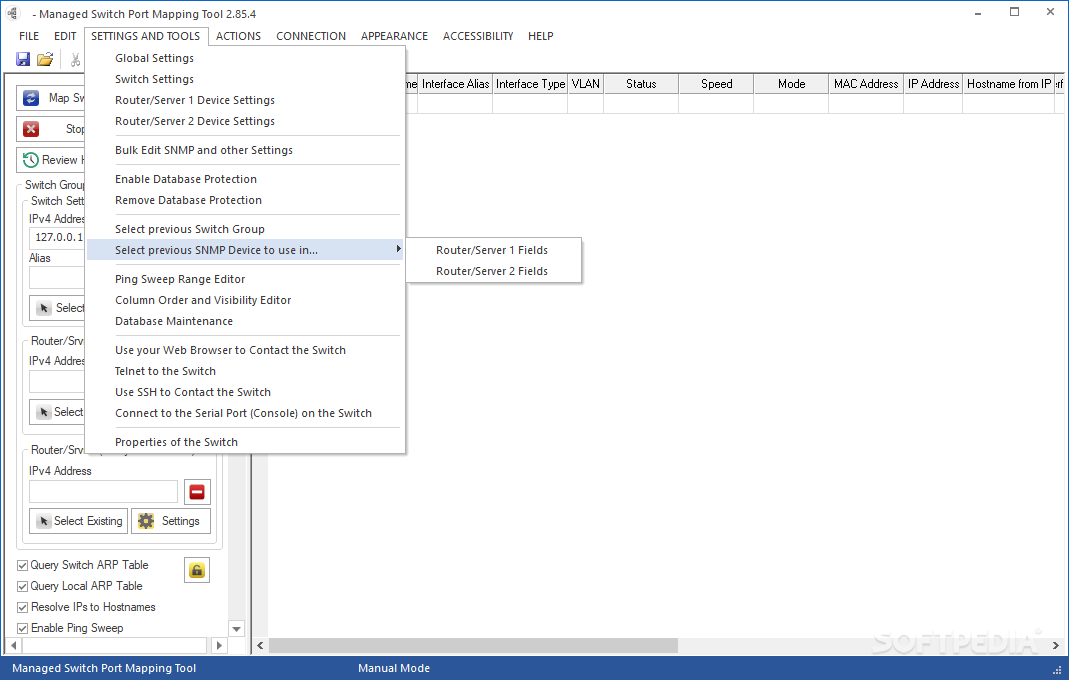Click the table scroll left arrow
This screenshot has height=680, width=1069.
[260, 645]
